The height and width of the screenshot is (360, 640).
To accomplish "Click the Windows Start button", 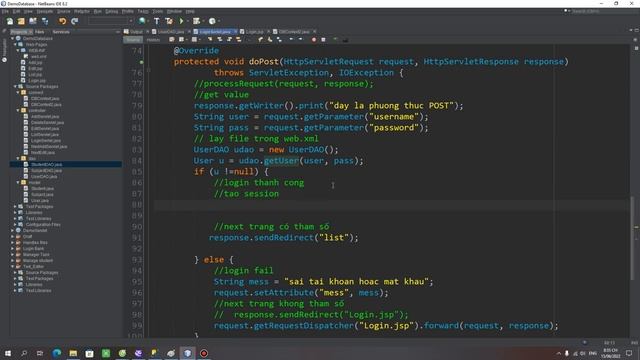I will pos(8,353).
